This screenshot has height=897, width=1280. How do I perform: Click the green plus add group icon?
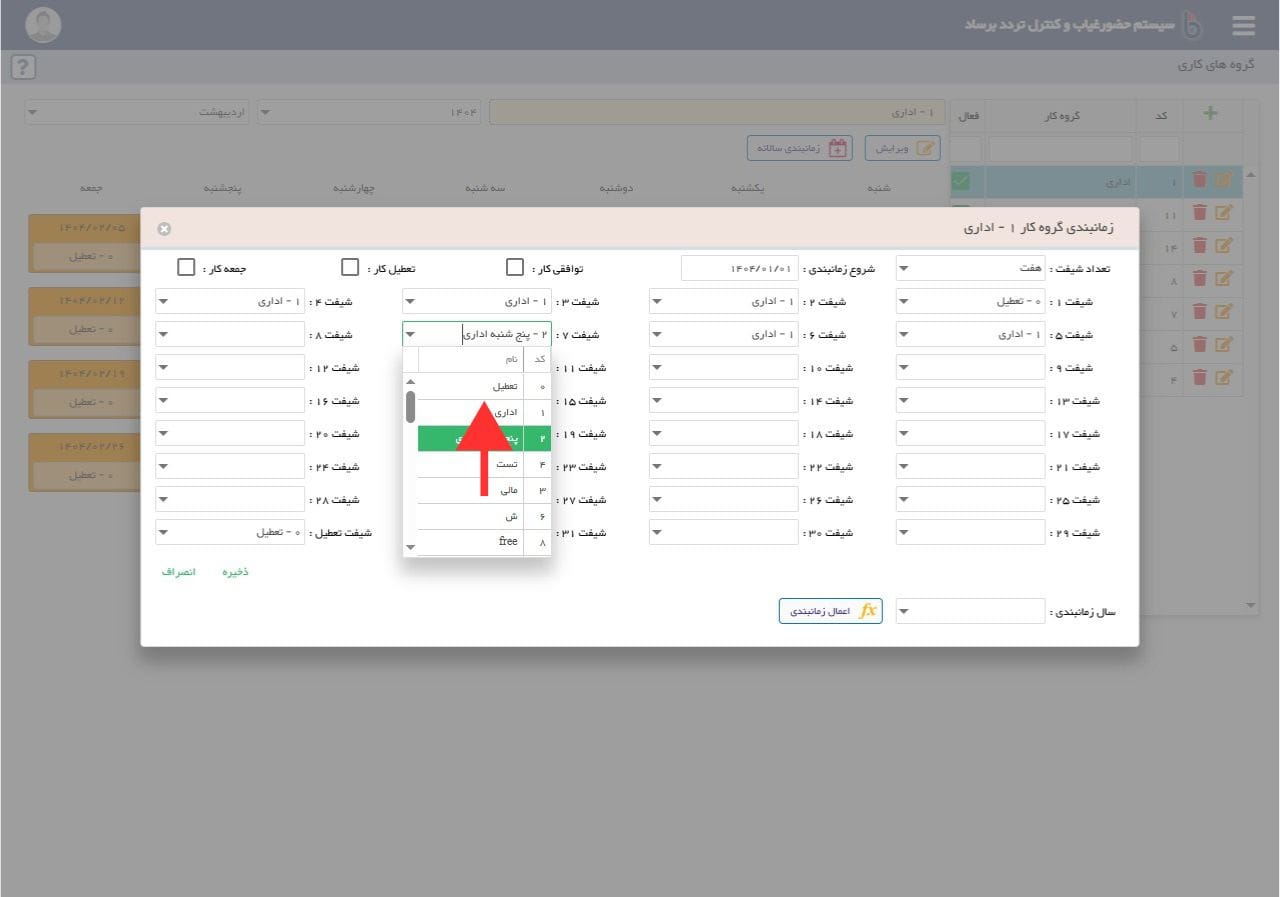pyautogui.click(x=1210, y=114)
